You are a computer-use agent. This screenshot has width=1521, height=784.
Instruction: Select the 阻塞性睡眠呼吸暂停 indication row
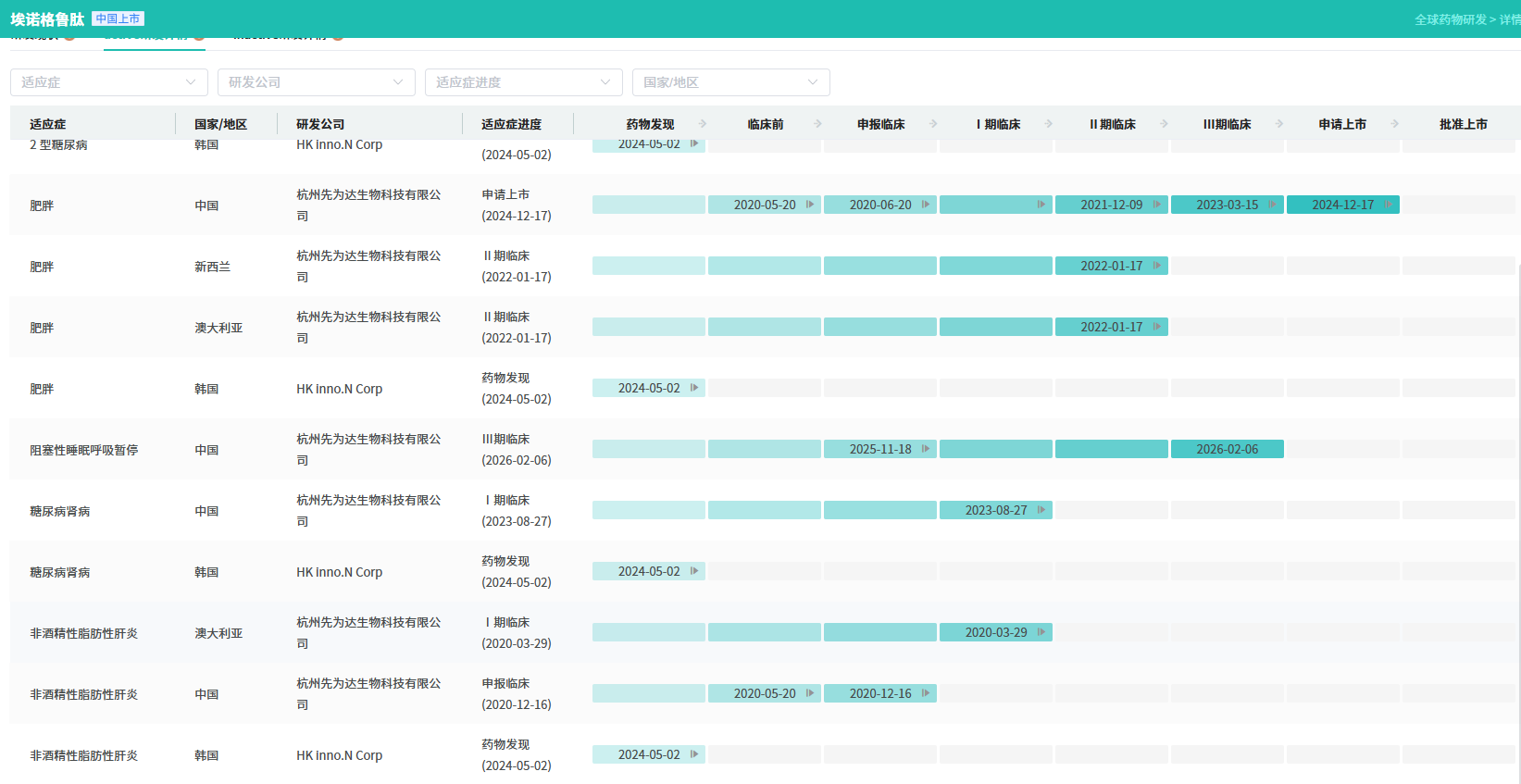pyautogui.click(x=83, y=450)
